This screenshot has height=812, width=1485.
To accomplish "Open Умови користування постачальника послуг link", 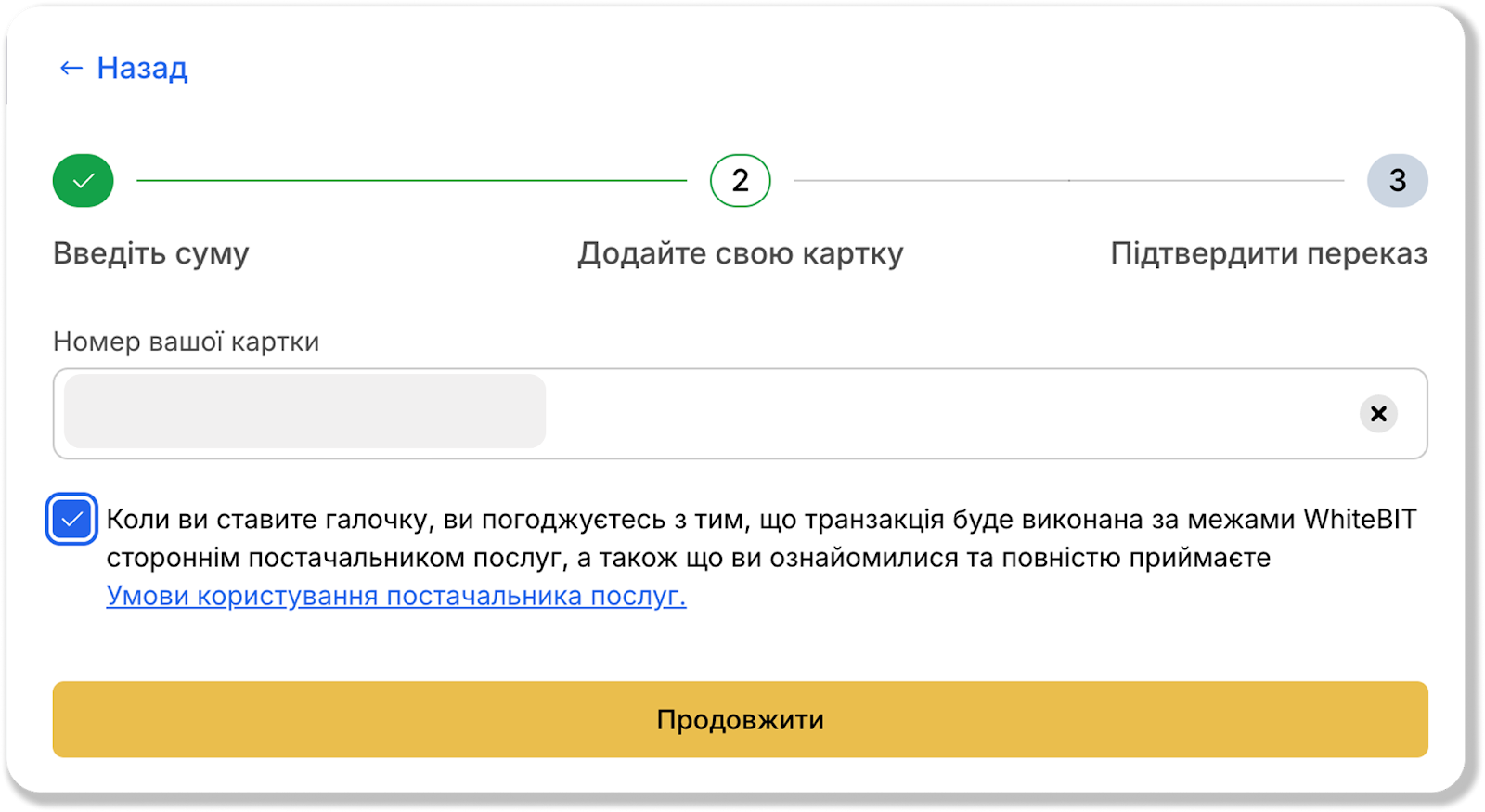I will coord(396,596).
